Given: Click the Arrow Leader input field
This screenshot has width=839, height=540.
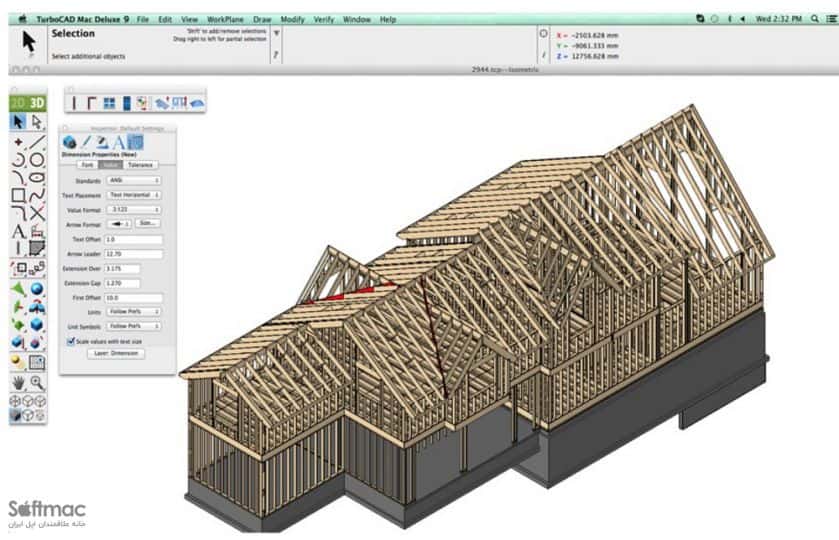Looking at the screenshot, I should 134,254.
